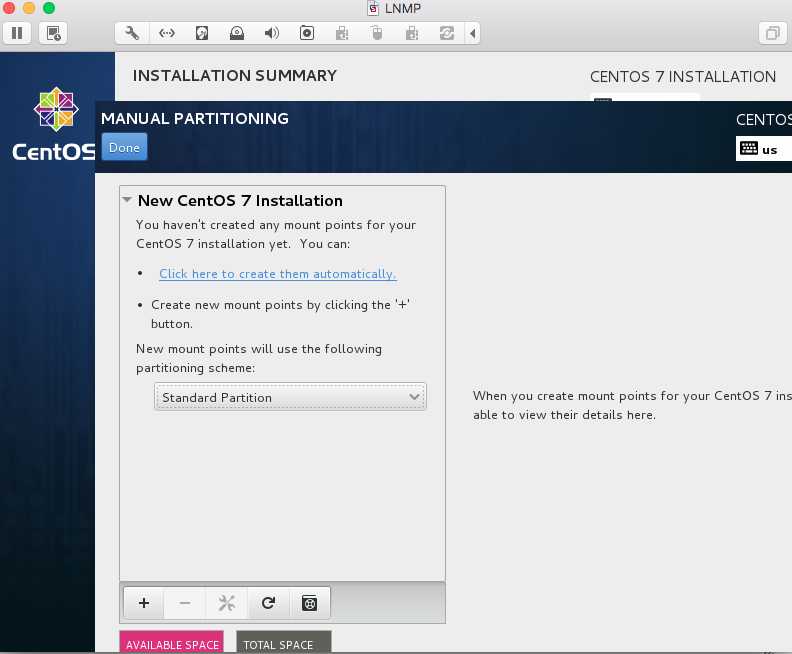
Task: Configure the selected mount point
Action: click(226, 602)
